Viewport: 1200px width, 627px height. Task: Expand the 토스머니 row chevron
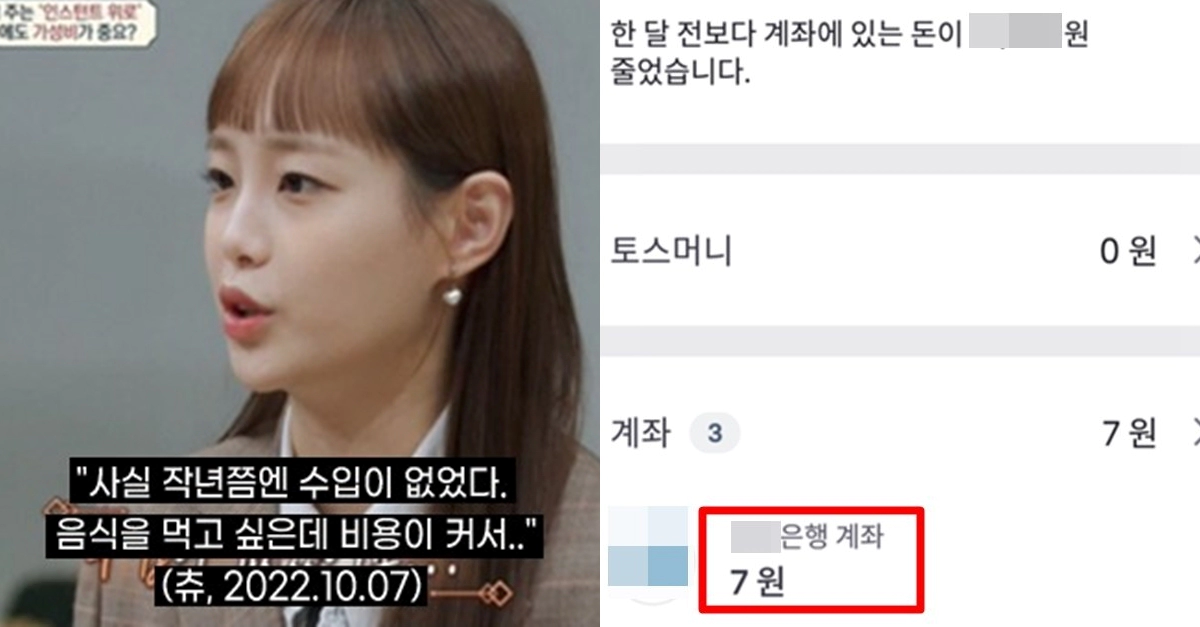coord(1194,253)
